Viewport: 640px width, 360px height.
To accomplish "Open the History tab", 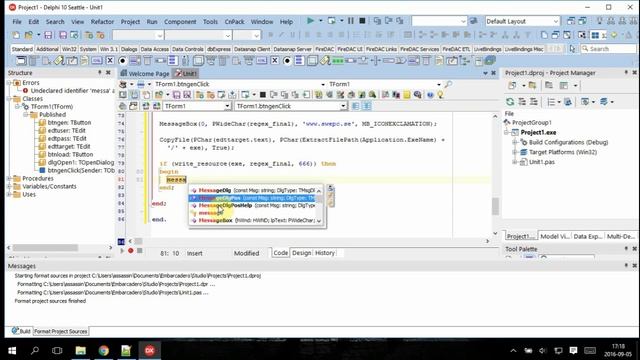I will tap(325, 253).
